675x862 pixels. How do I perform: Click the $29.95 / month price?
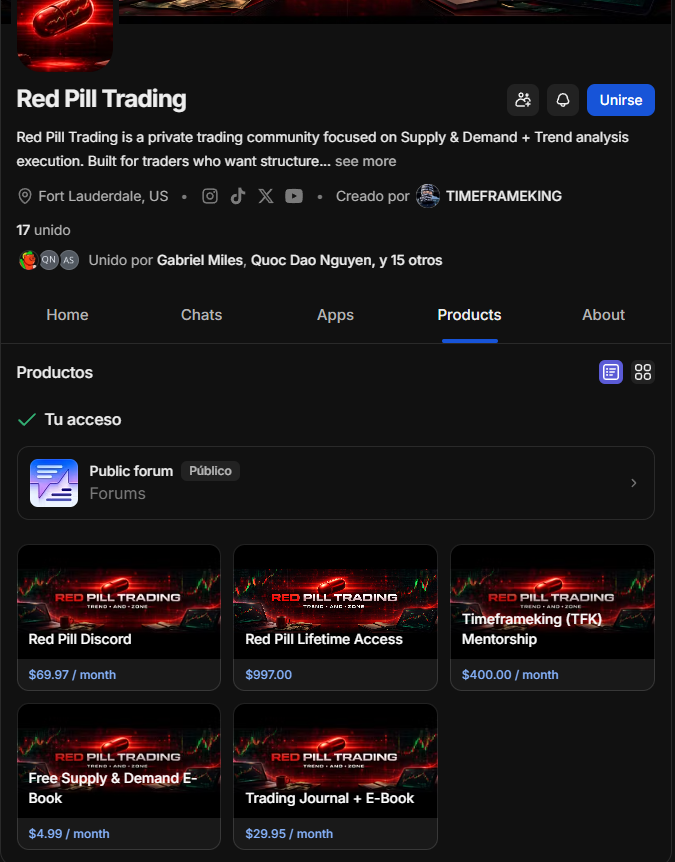pos(289,833)
